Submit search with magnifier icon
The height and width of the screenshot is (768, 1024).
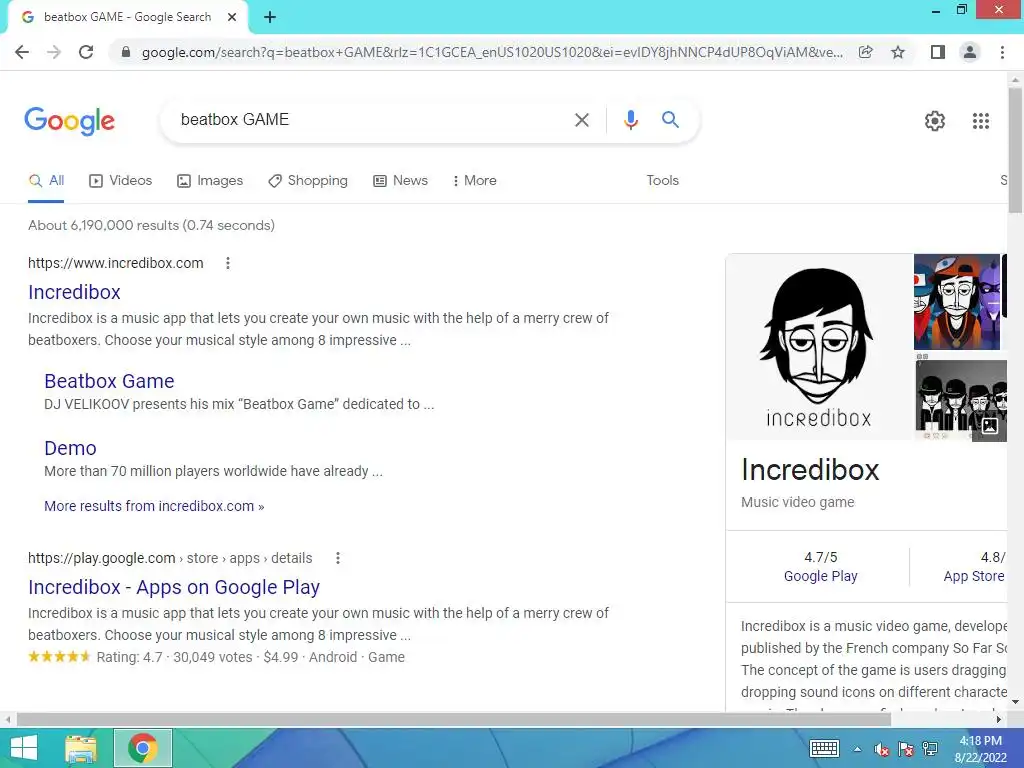click(x=670, y=120)
